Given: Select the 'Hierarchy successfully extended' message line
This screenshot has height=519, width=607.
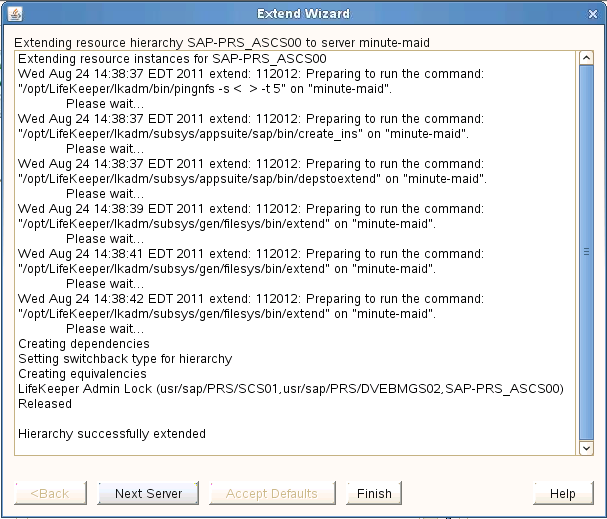Looking at the screenshot, I should point(112,434).
